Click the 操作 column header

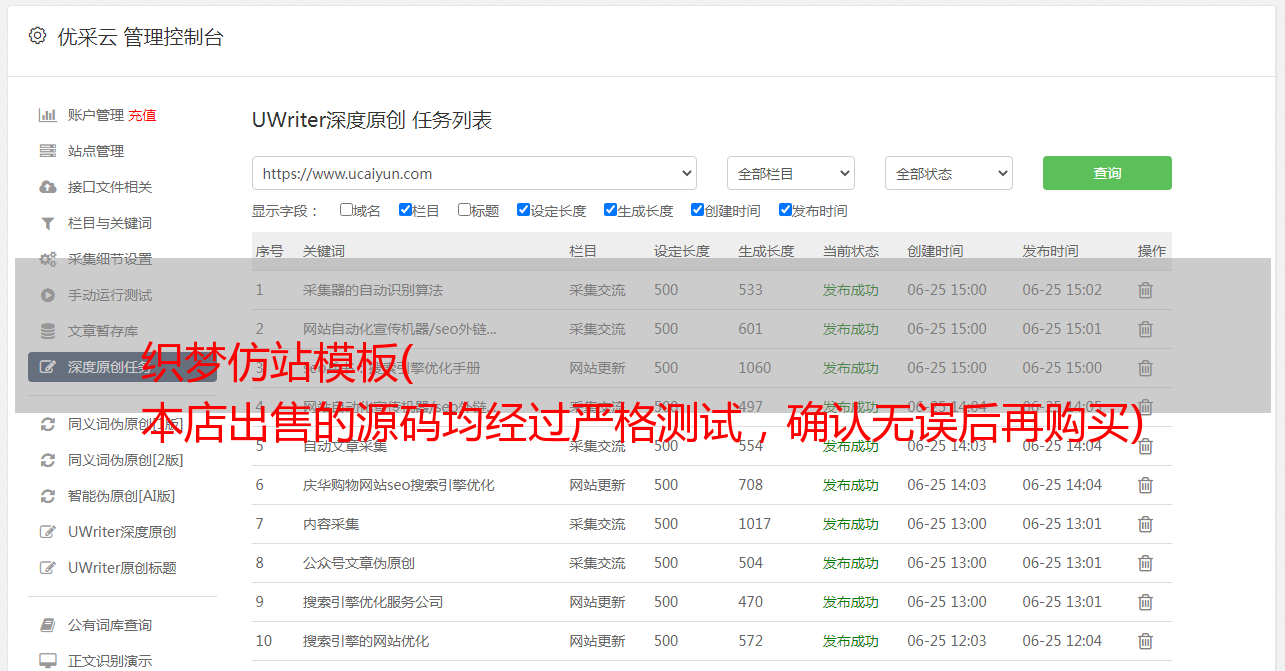(x=1152, y=251)
